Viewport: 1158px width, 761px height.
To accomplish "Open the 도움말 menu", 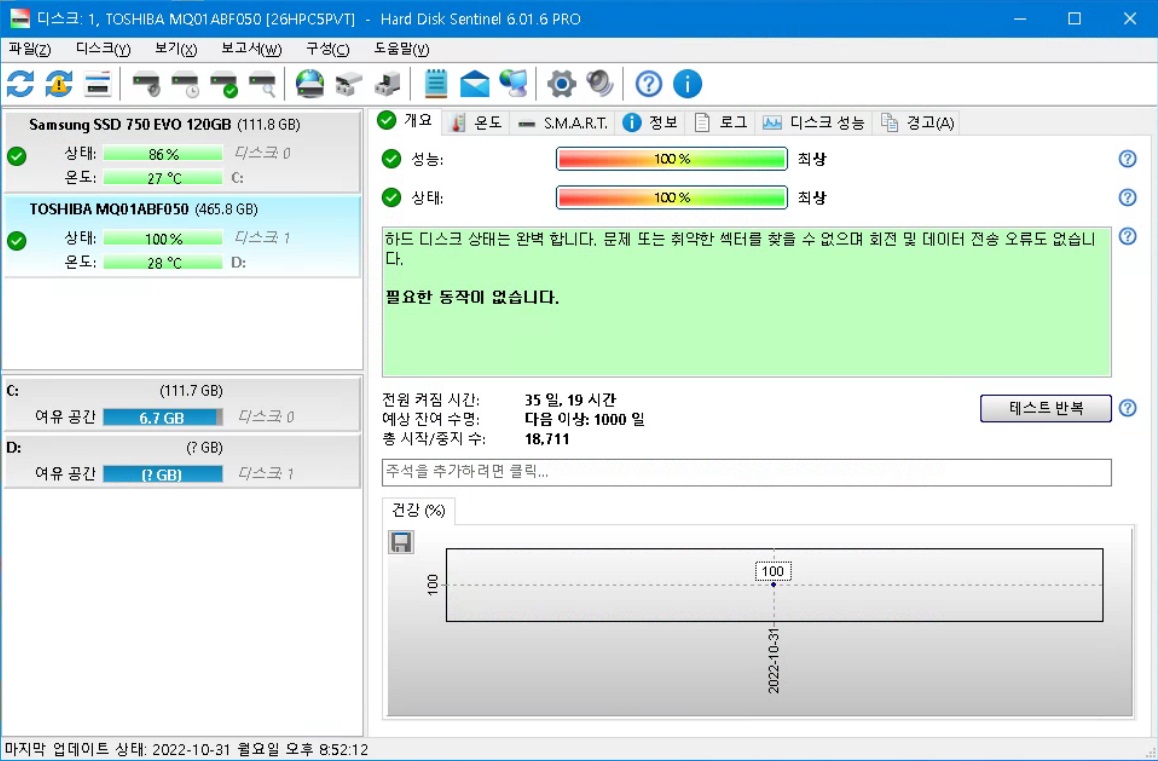I will tap(401, 49).
